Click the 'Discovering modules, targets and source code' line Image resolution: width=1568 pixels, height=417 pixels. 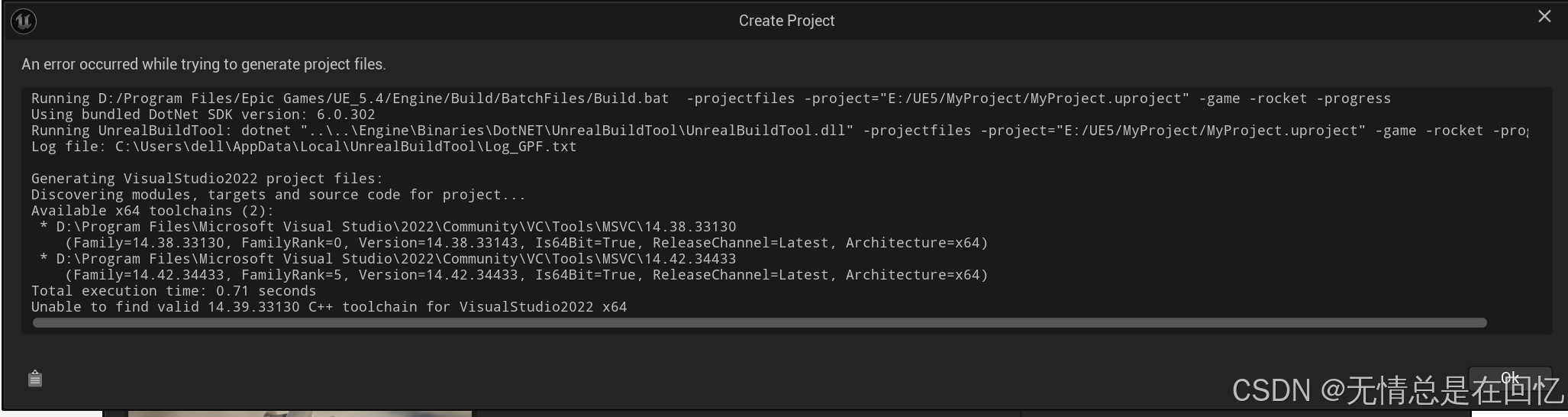coord(278,195)
